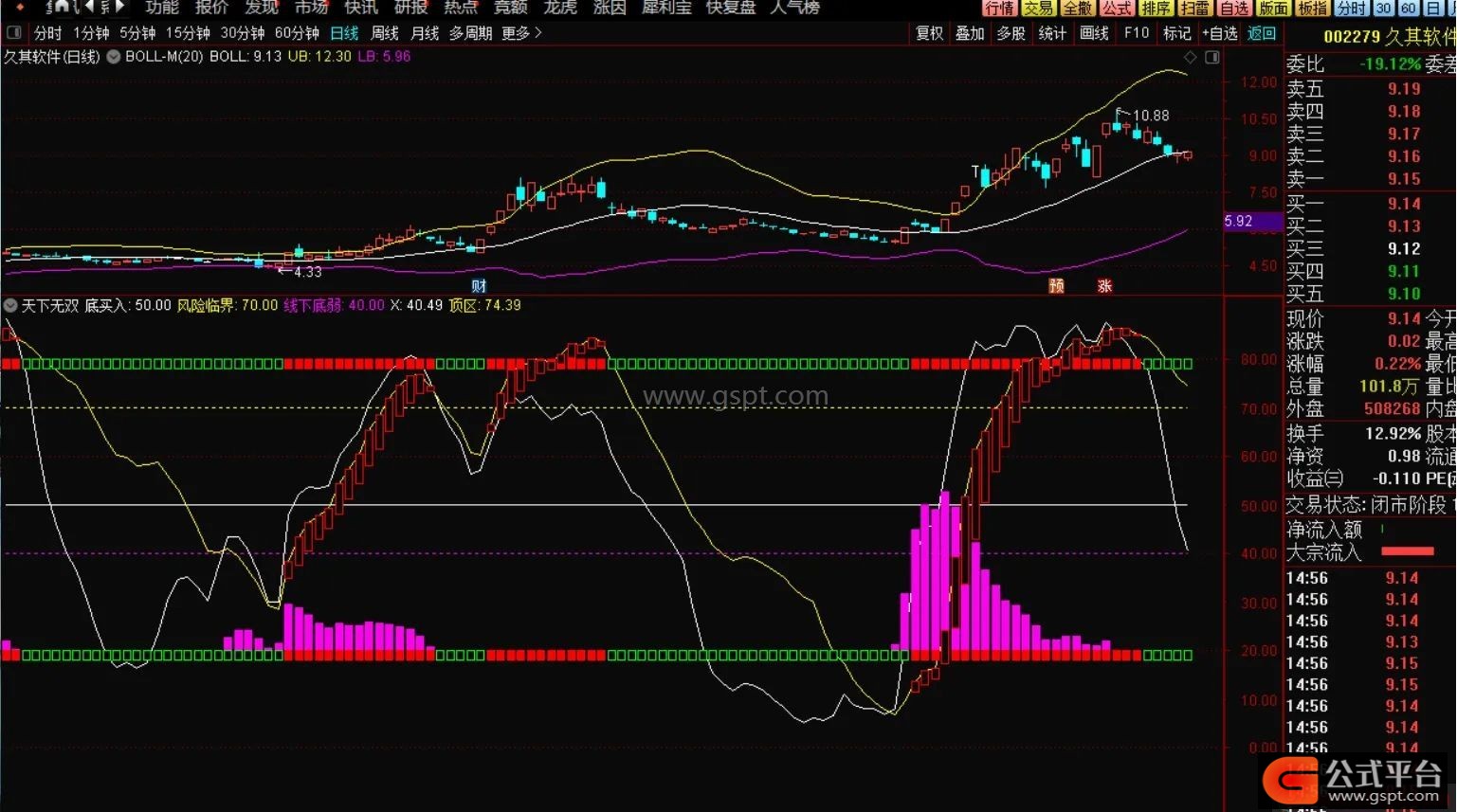
Task: Go to home via the house icon
Action: pyautogui.click(x=62, y=7)
